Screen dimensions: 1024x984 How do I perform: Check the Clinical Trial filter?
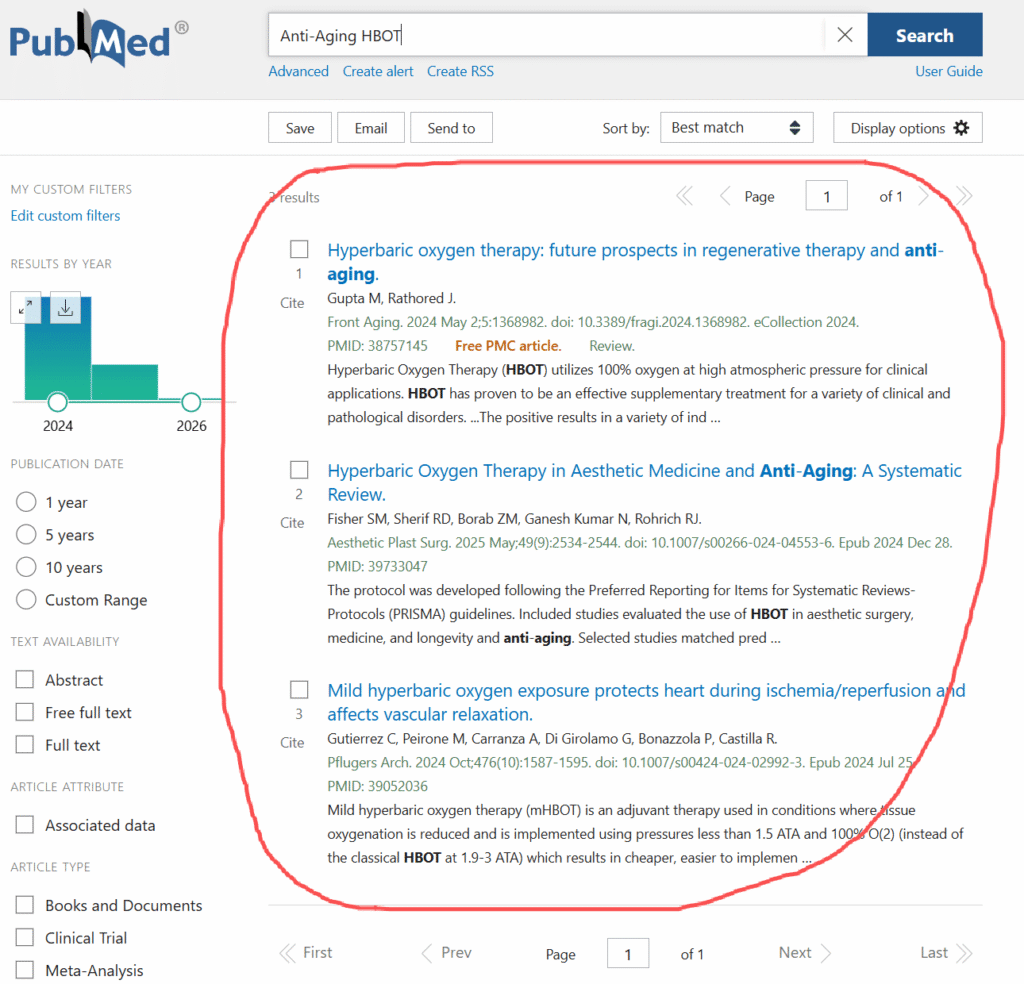[25, 938]
